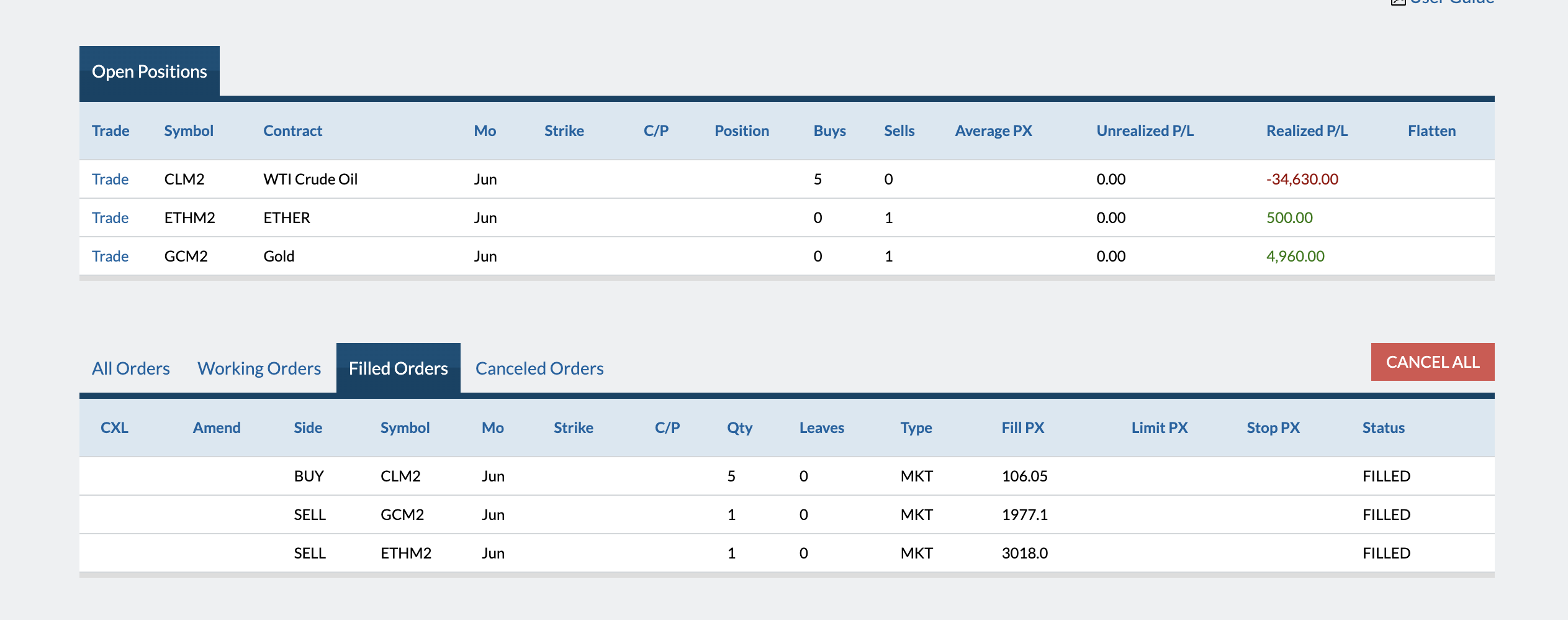Select the Filled Orders tab
This screenshot has height=620, width=1568.
[399, 368]
